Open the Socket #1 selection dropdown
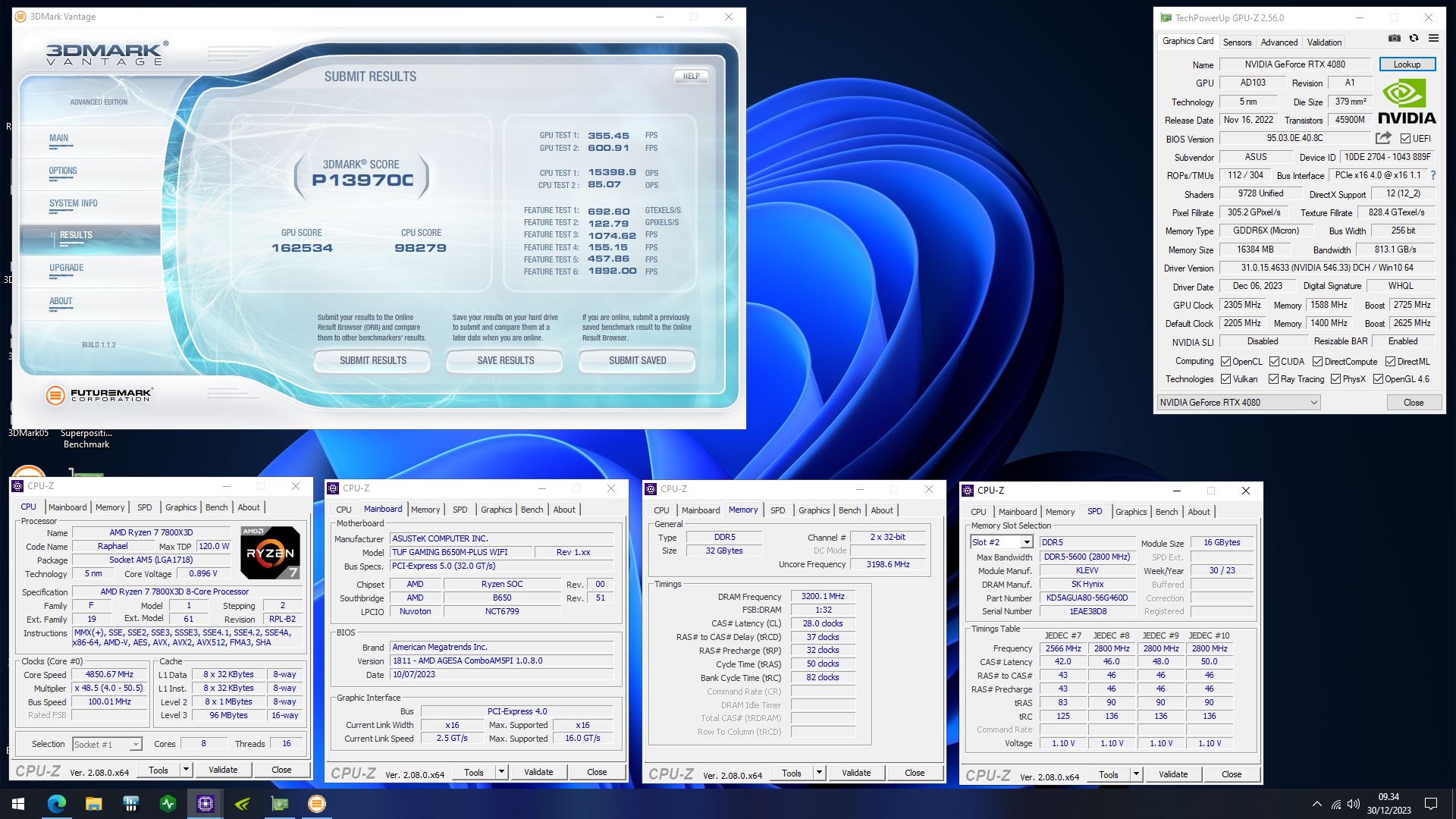Image resolution: width=1456 pixels, height=819 pixels. pos(107,745)
